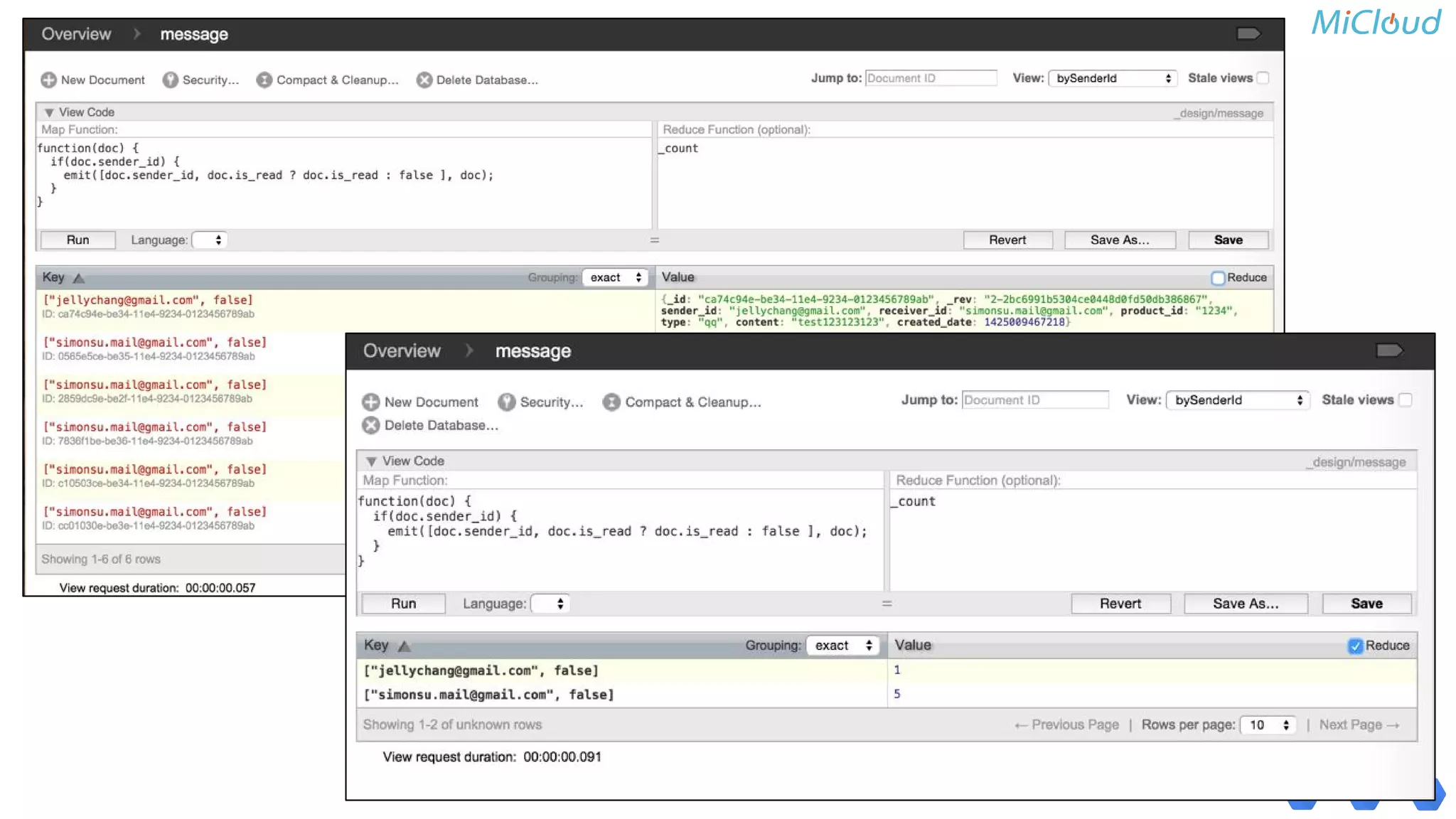Open Rows per page dropdown
Screen dimensions: 1456x819
click(1268, 724)
